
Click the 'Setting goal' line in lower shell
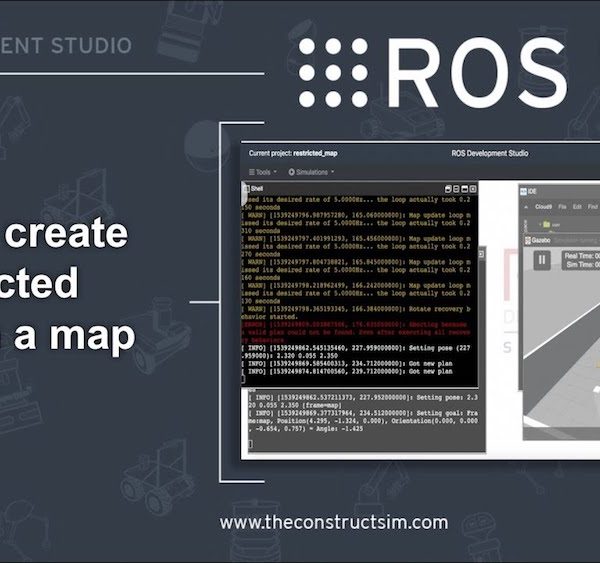(x=363, y=421)
